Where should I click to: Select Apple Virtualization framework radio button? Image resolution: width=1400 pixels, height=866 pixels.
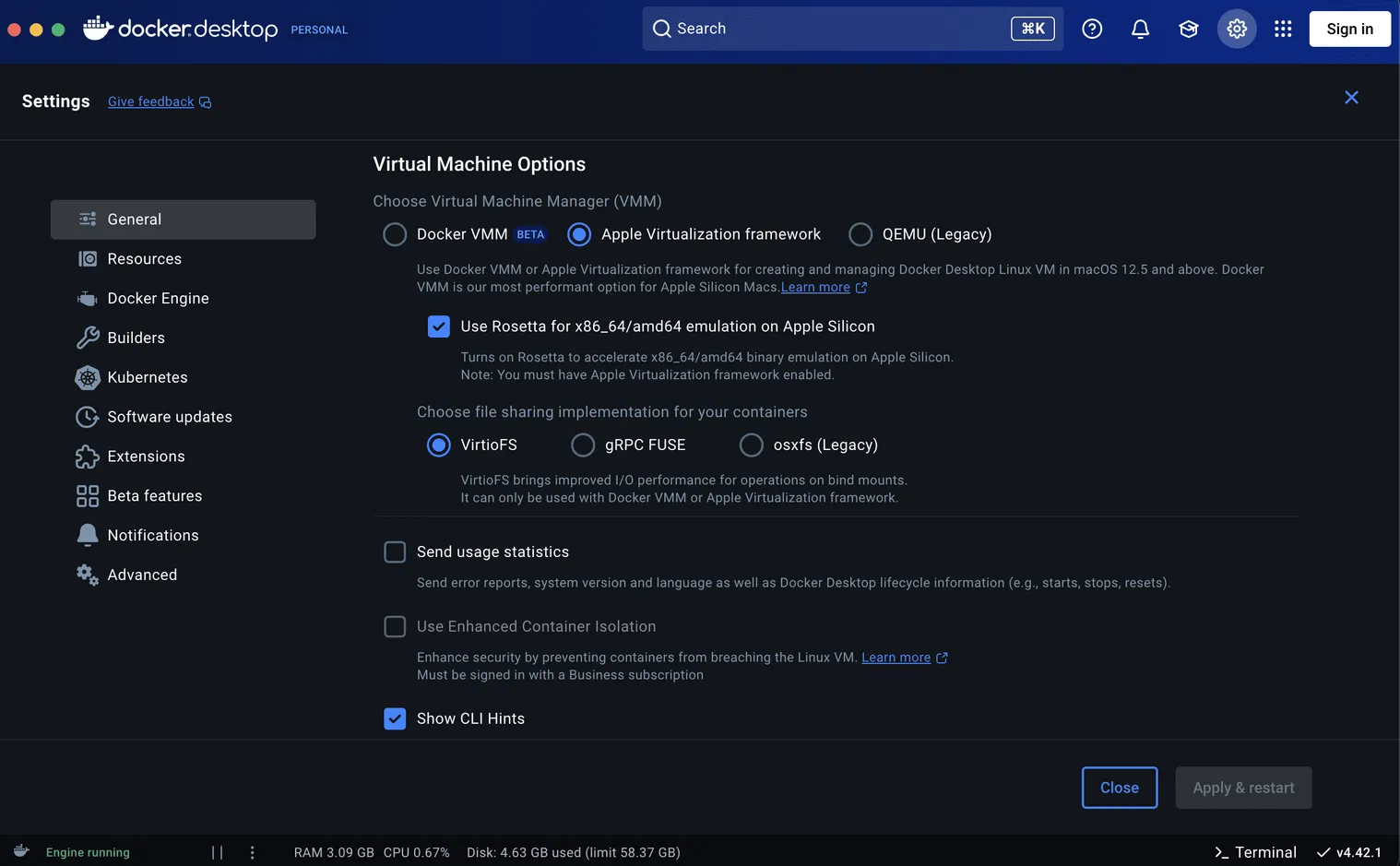pyautogui.click(x=579, y=234)
